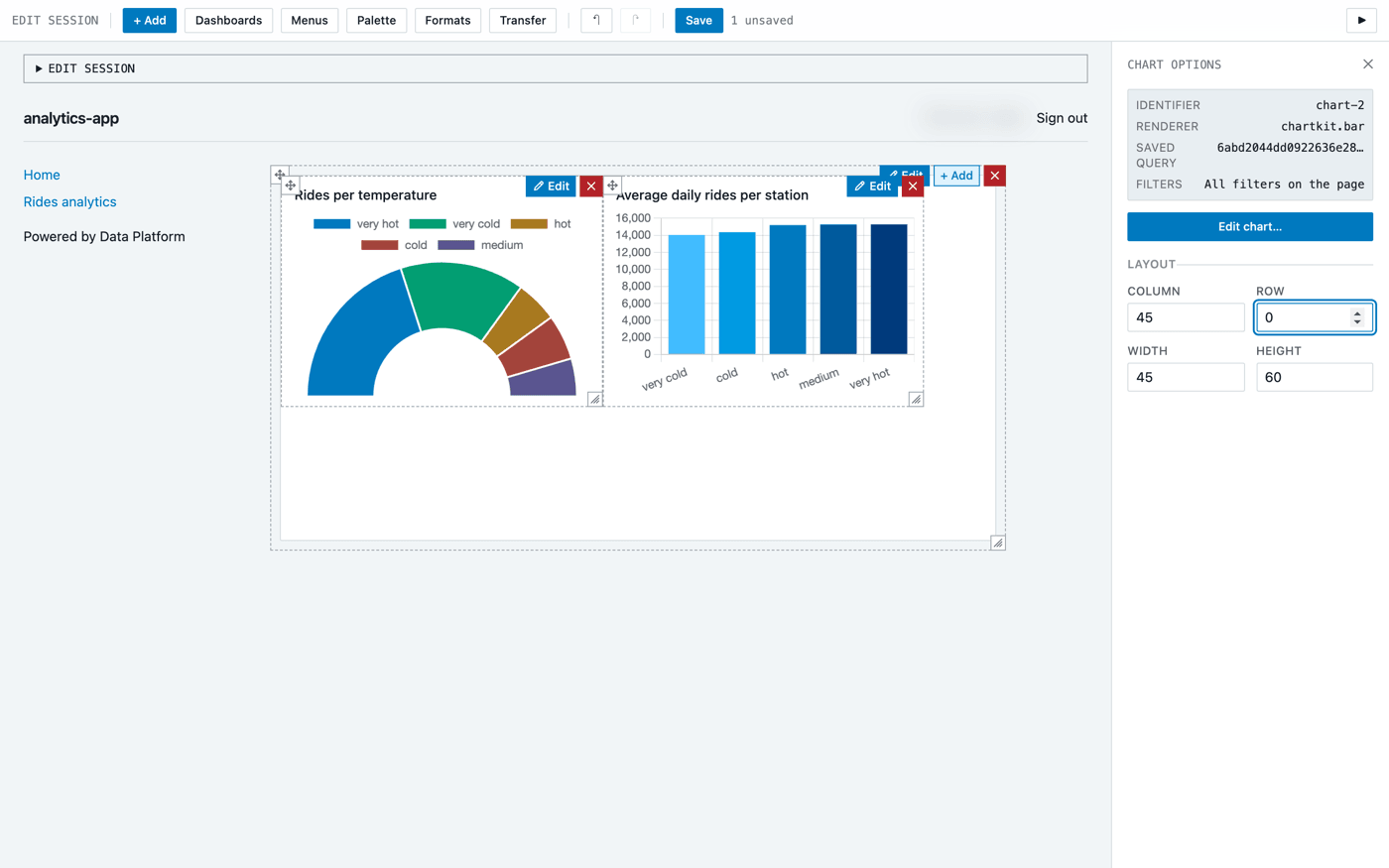Toggle the 'medium' legend entry
This screenshot has width=1389, height=868.
[x=480, y=245]
